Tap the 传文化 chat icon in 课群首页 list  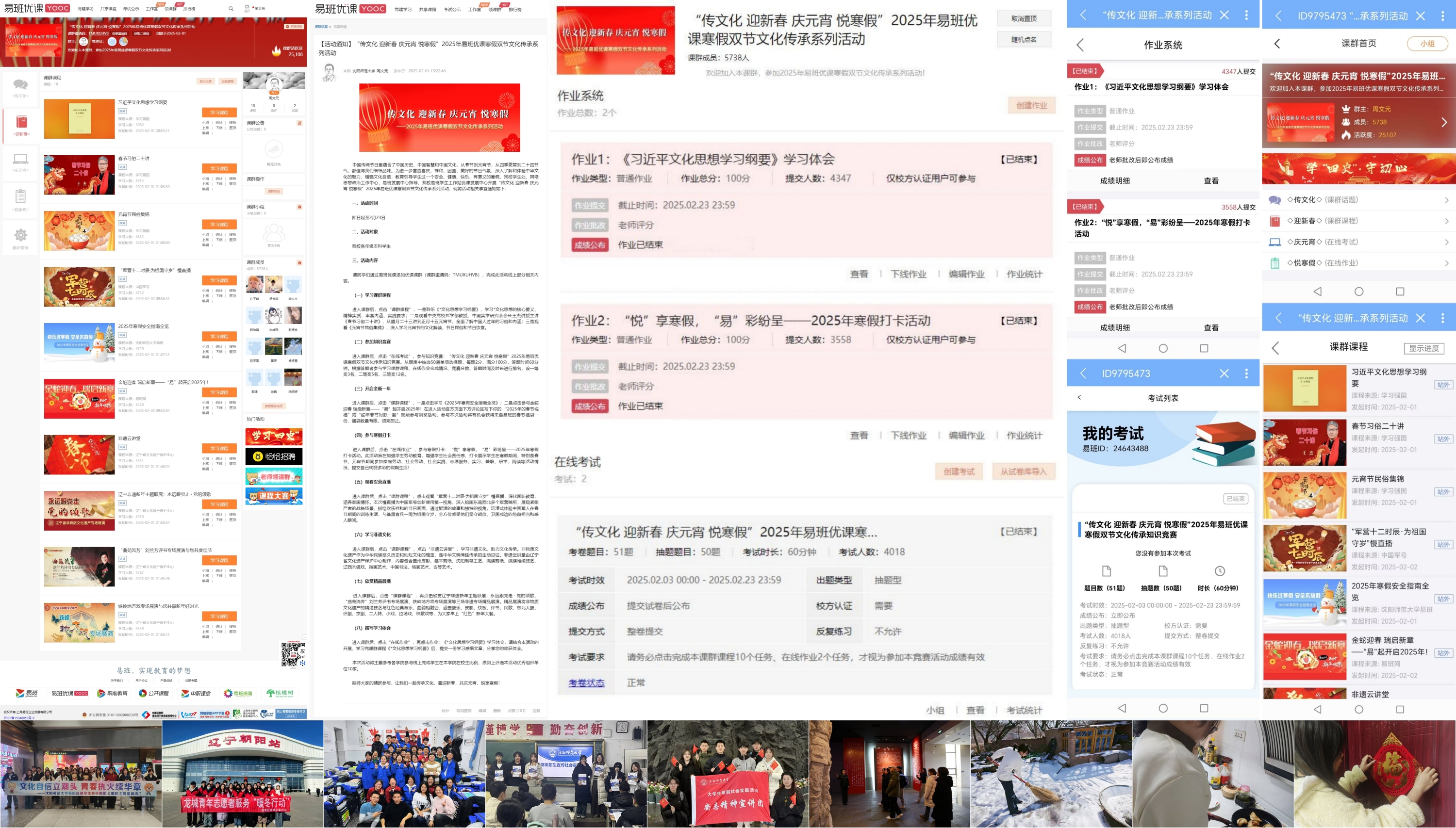[x=1275, y=200]
